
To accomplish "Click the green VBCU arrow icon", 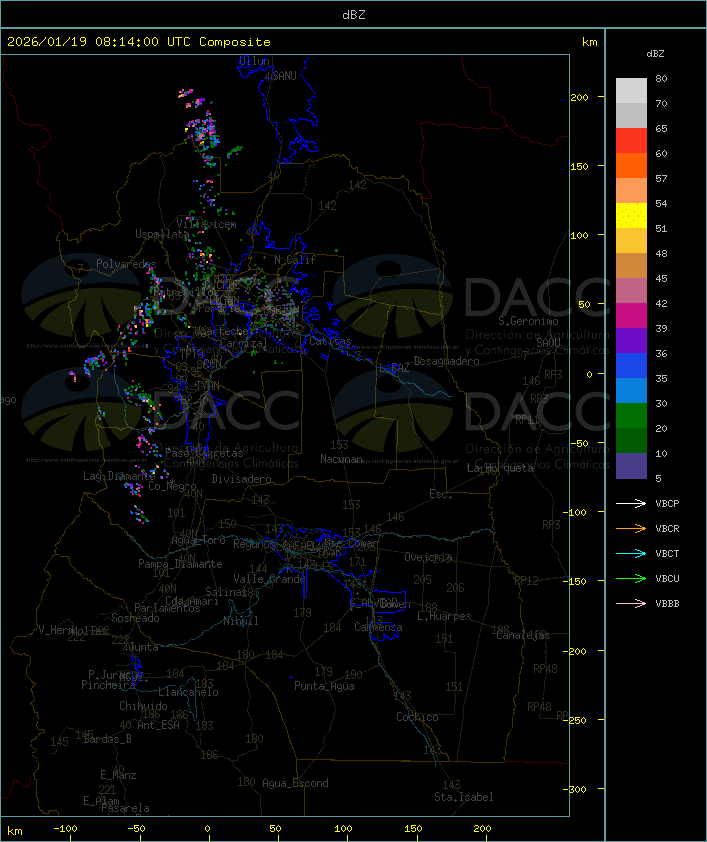I will pos(631,579).
